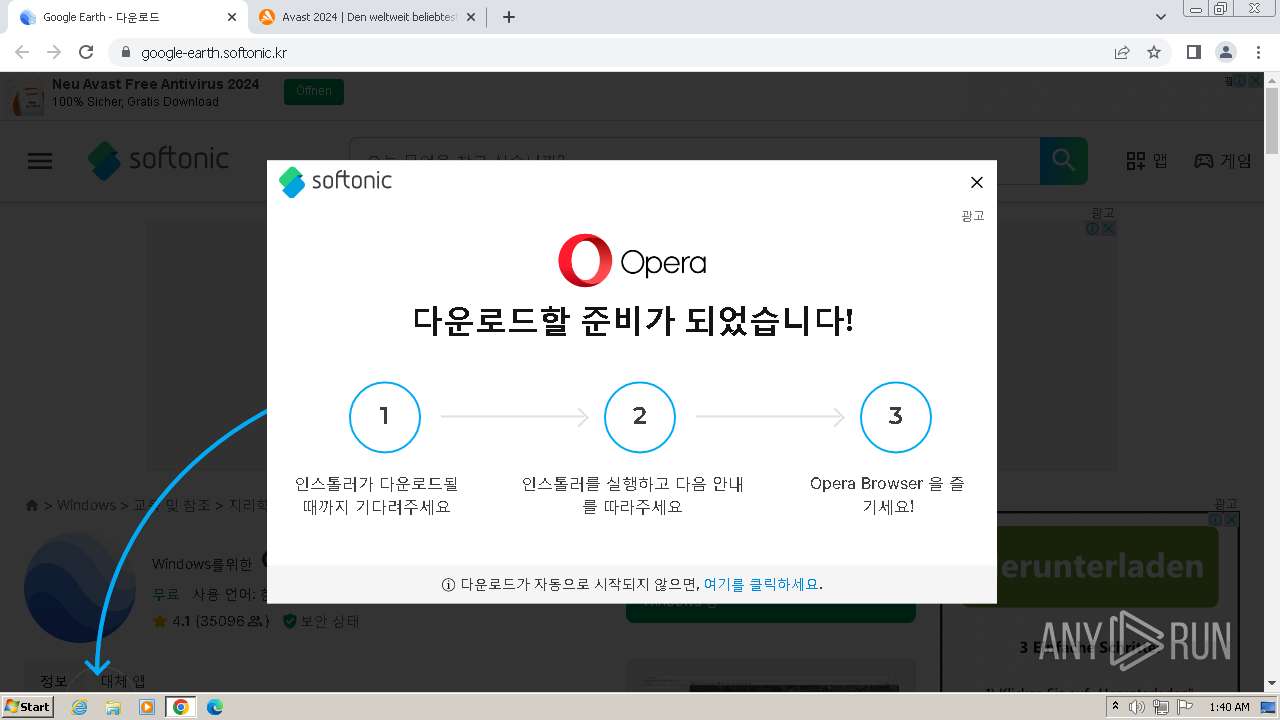This screenshot has height=720, width=1280.
Task: Click the '보안 상태' security status badge
Action: click(321, 621)
